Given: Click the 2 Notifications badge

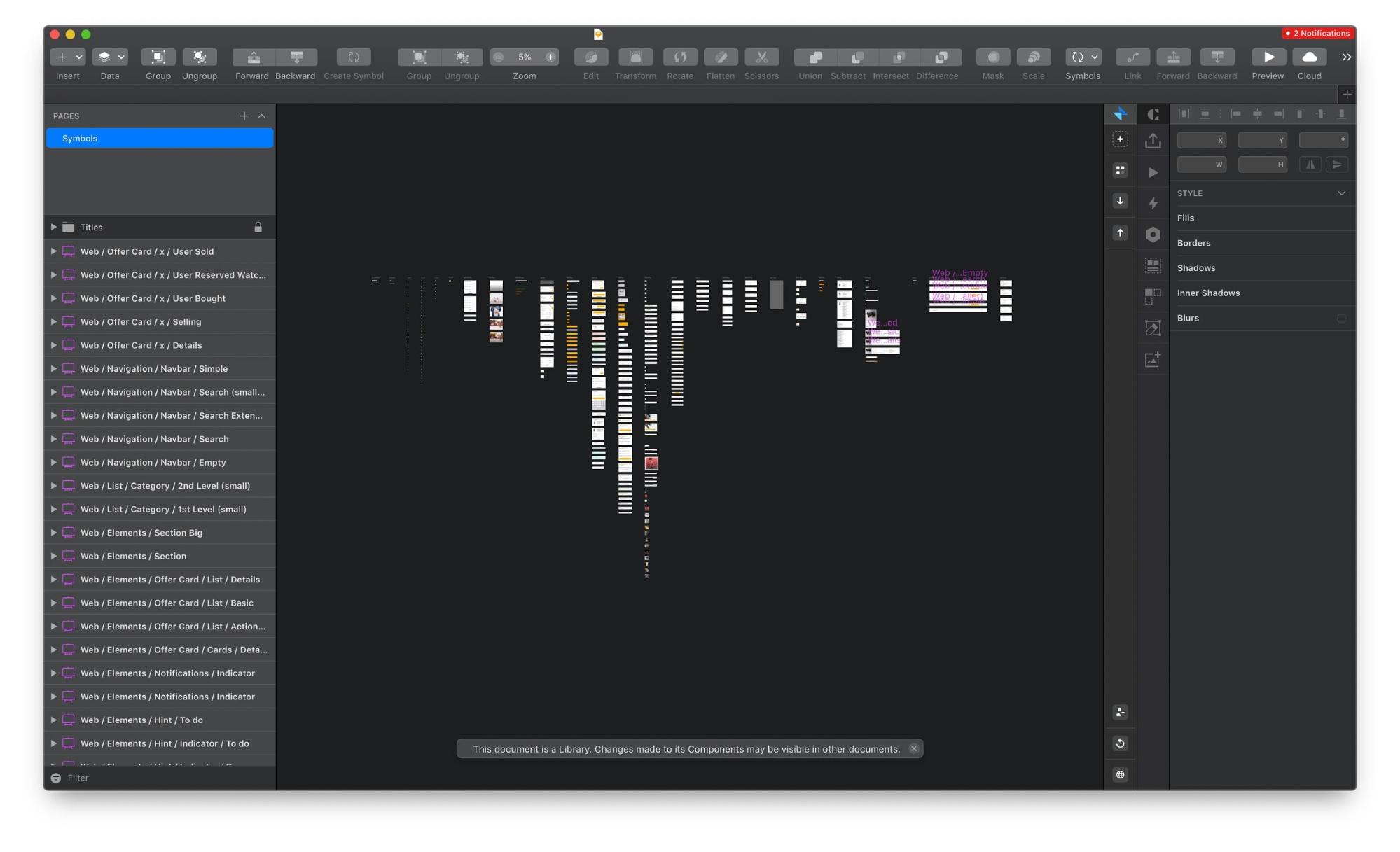Looking at the screenshot, I should point(1317,33).
